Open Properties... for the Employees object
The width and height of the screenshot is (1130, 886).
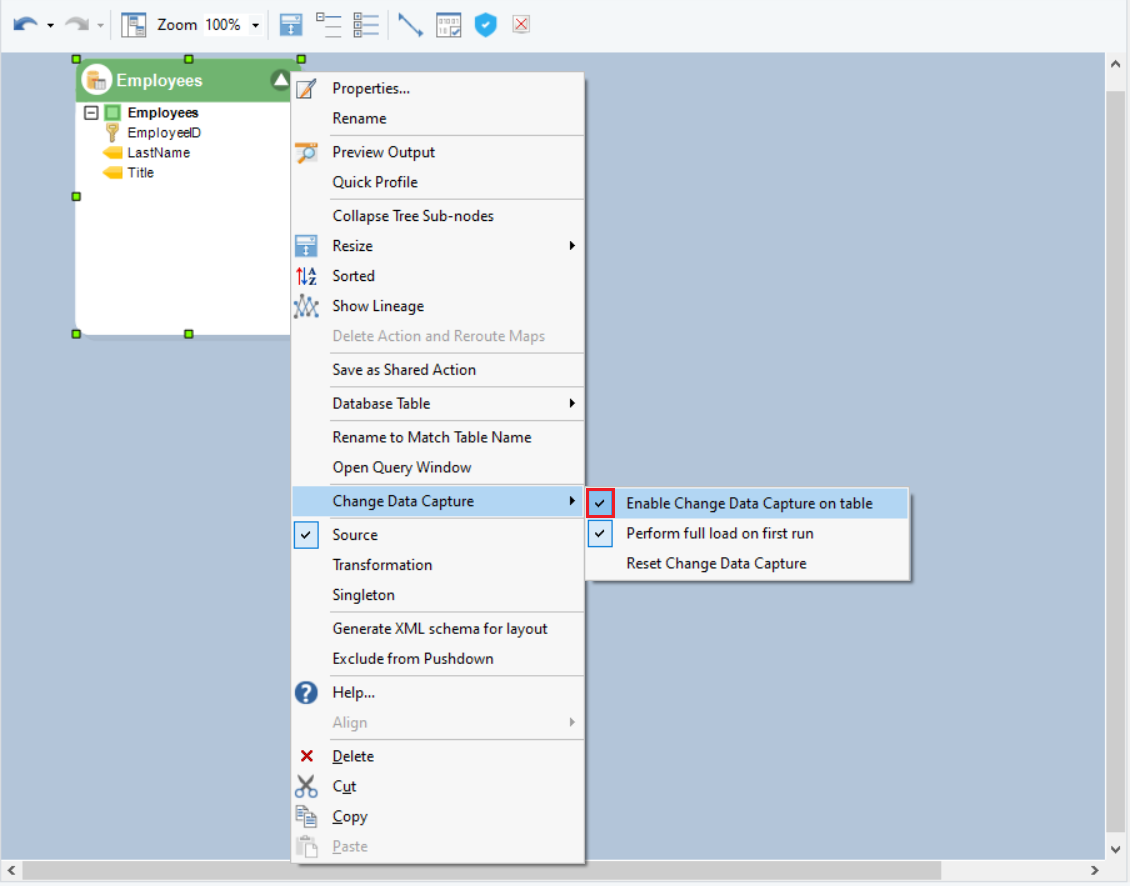click(x=370, y=88)
